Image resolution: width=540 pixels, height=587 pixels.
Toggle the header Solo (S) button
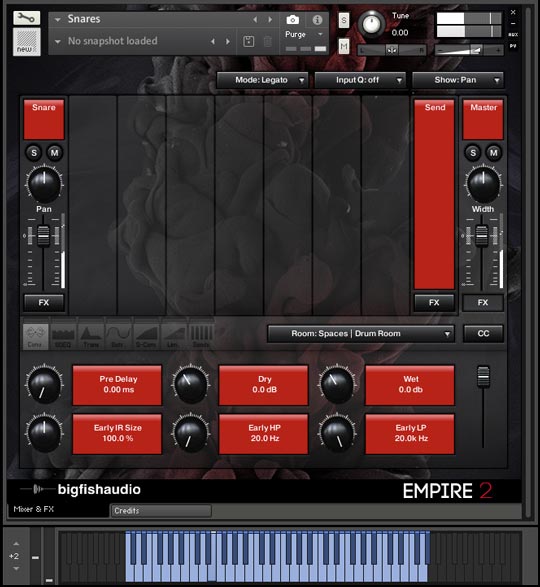click(x=344, y=20)
